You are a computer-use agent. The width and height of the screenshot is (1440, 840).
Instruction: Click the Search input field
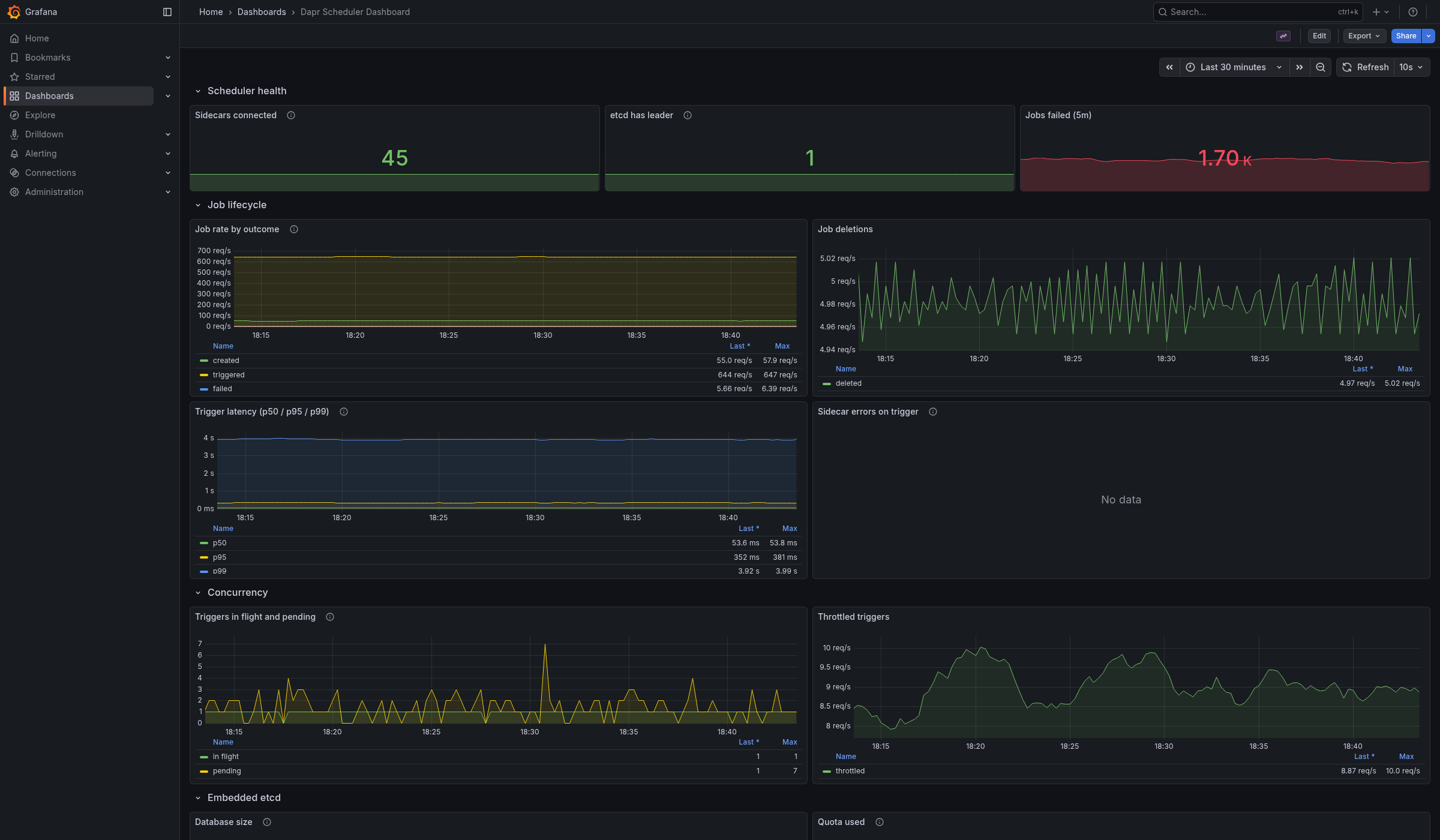[1258, 12]
